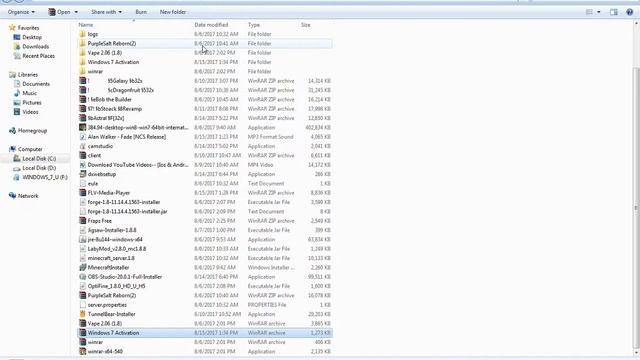Select the LabyMod_v2.8.0_mc1.8.8 file name
The width and height of the screenshot is (640, 360).
117,249
